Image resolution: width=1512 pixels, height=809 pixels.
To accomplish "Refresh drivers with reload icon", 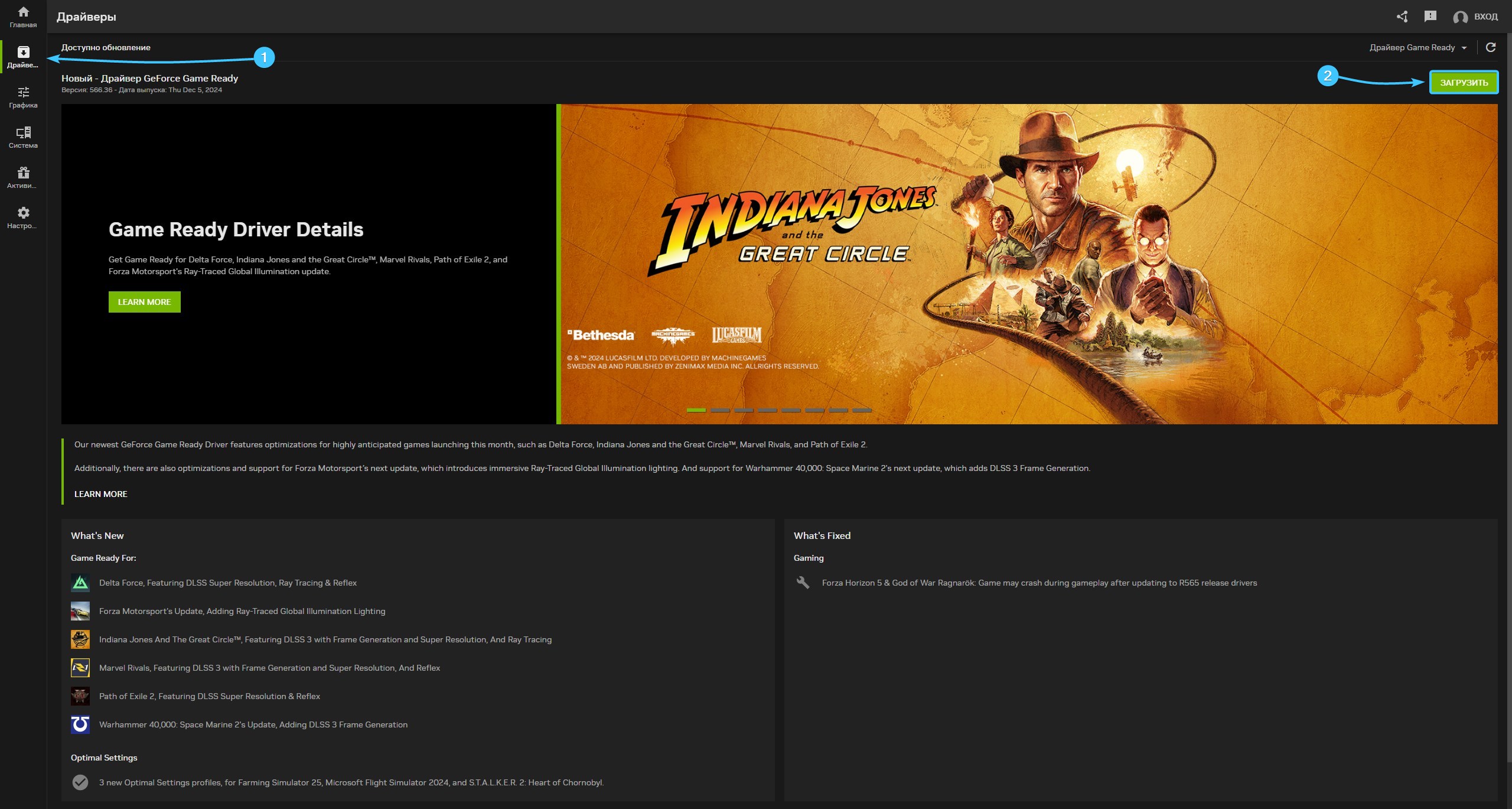I will click(1491, 47).
